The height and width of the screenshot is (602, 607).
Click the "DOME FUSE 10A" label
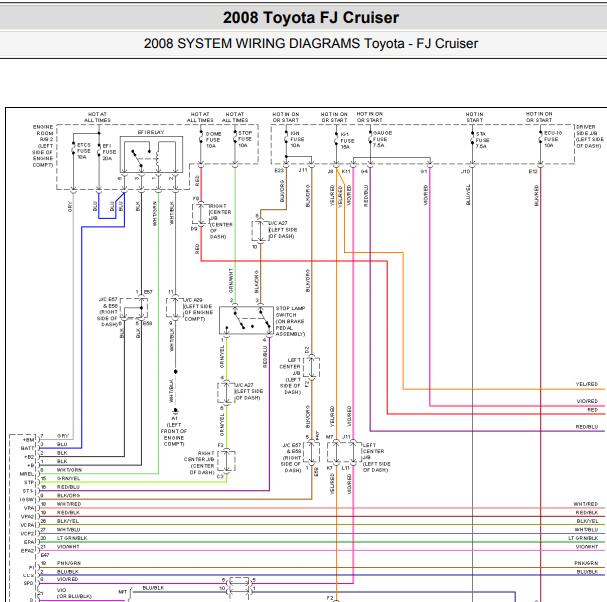click(213, 140)
